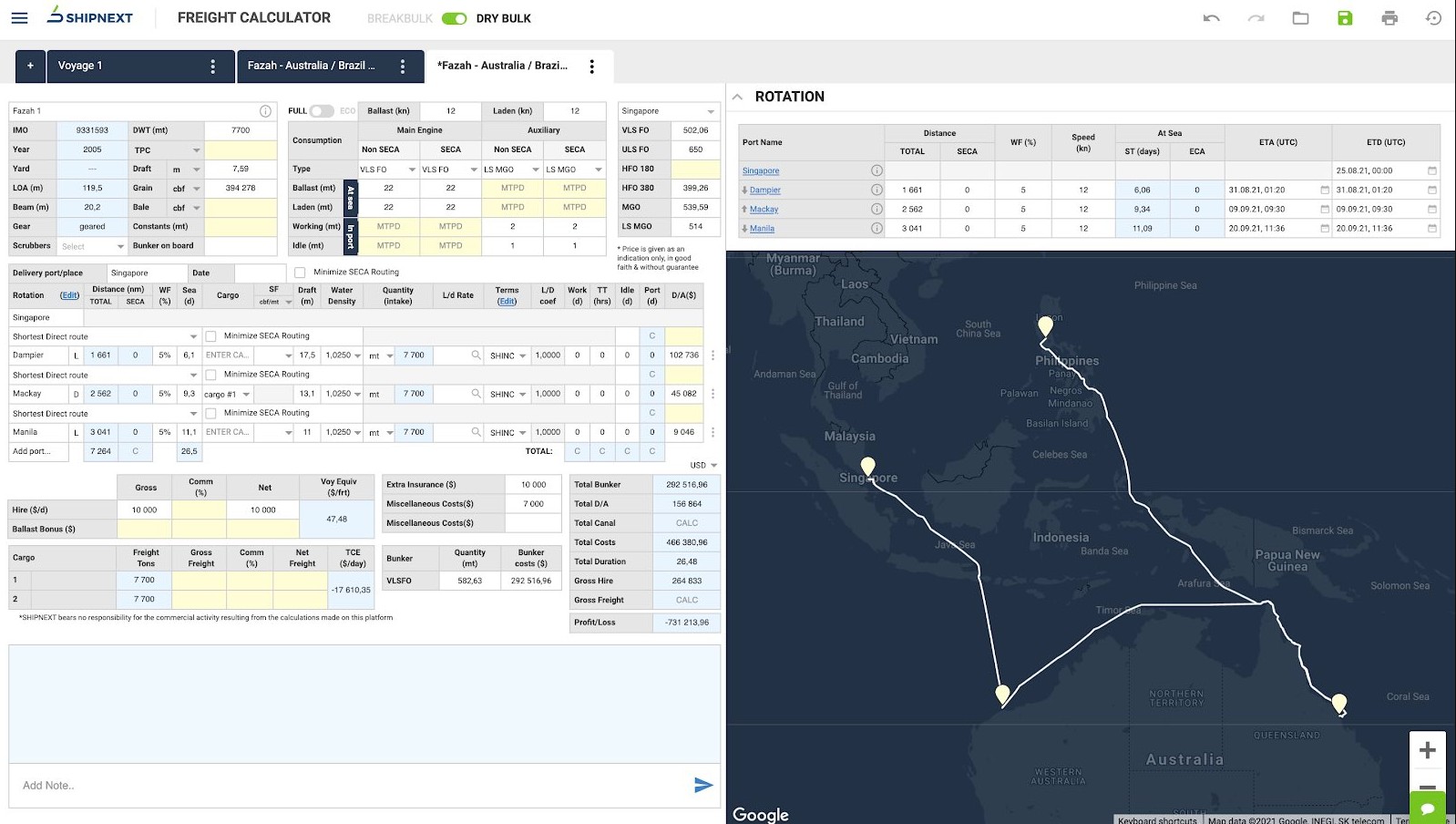Click the Mackay port link in rotation
Image resolution: width=1456 pixels, height=824 pixels.
point(764,210)
